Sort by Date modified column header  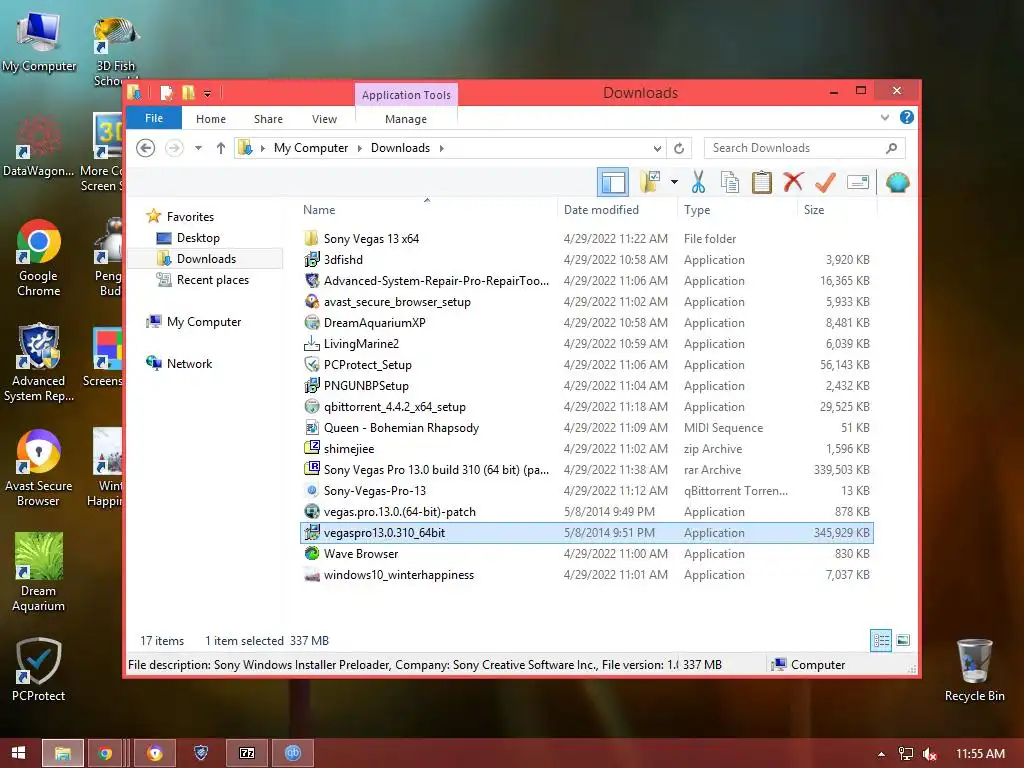(618, 210)
